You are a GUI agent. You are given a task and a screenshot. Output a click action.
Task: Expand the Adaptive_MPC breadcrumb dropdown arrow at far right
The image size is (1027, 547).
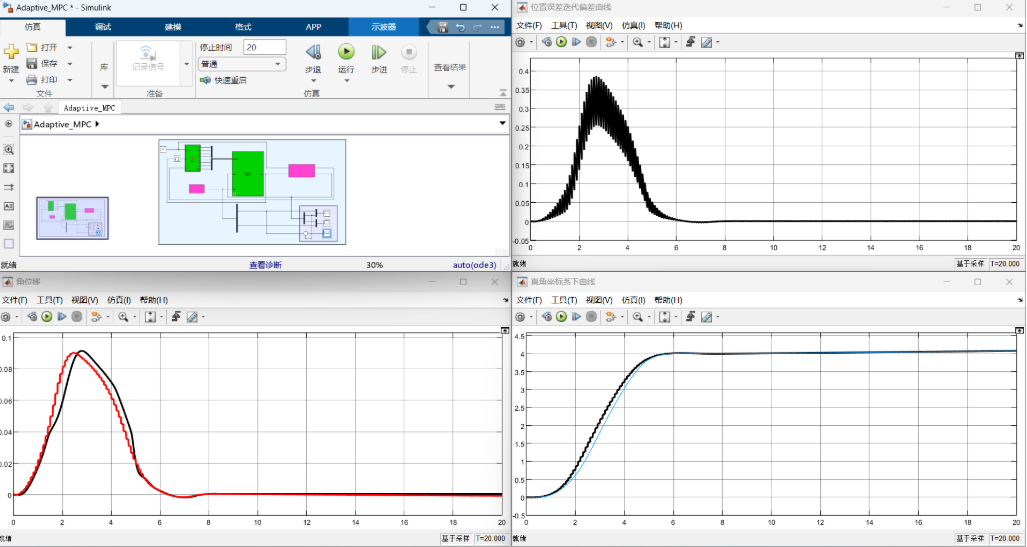[x=502, y=123]
